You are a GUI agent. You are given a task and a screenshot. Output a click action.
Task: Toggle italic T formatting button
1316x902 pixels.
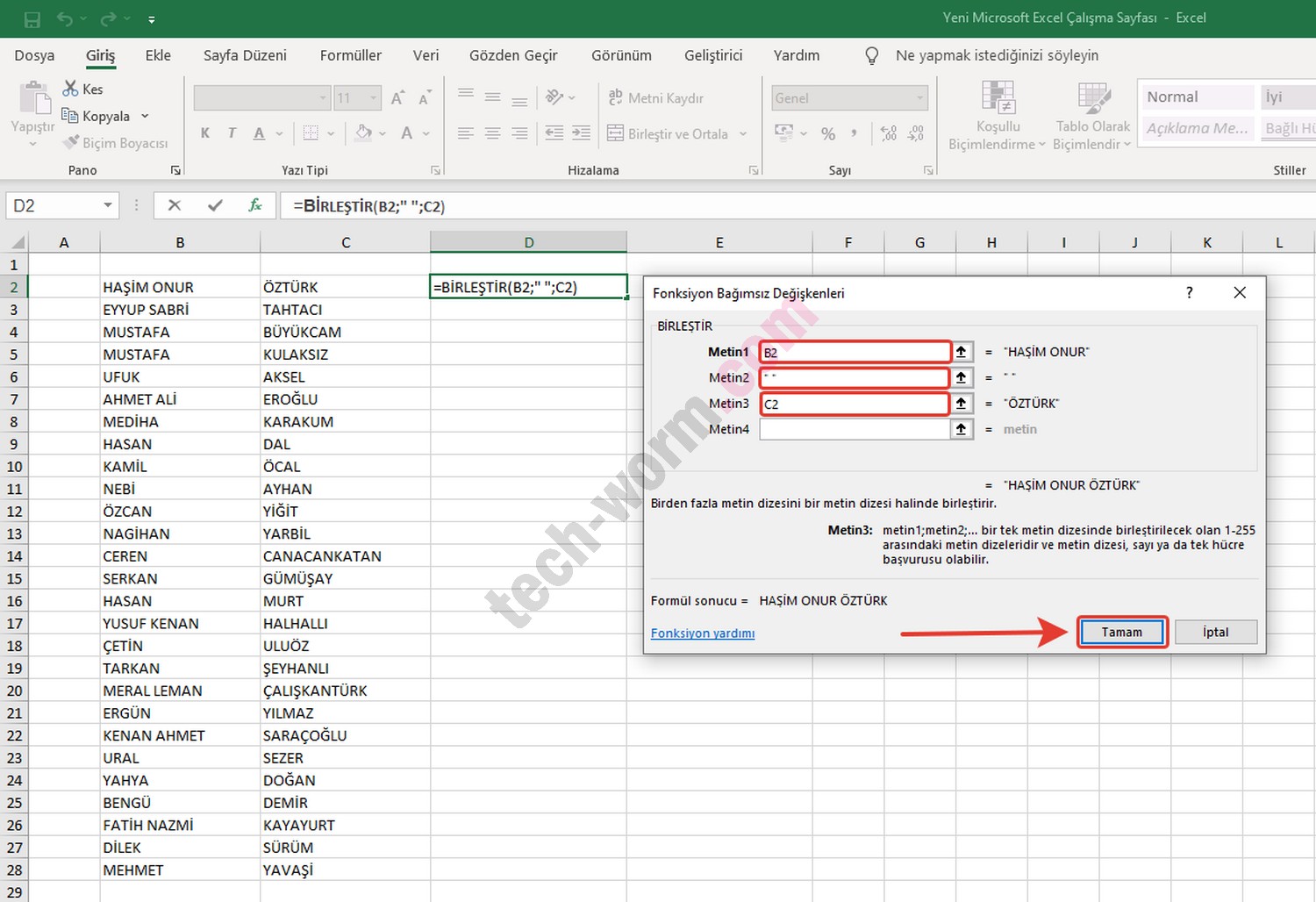point(232,133)
